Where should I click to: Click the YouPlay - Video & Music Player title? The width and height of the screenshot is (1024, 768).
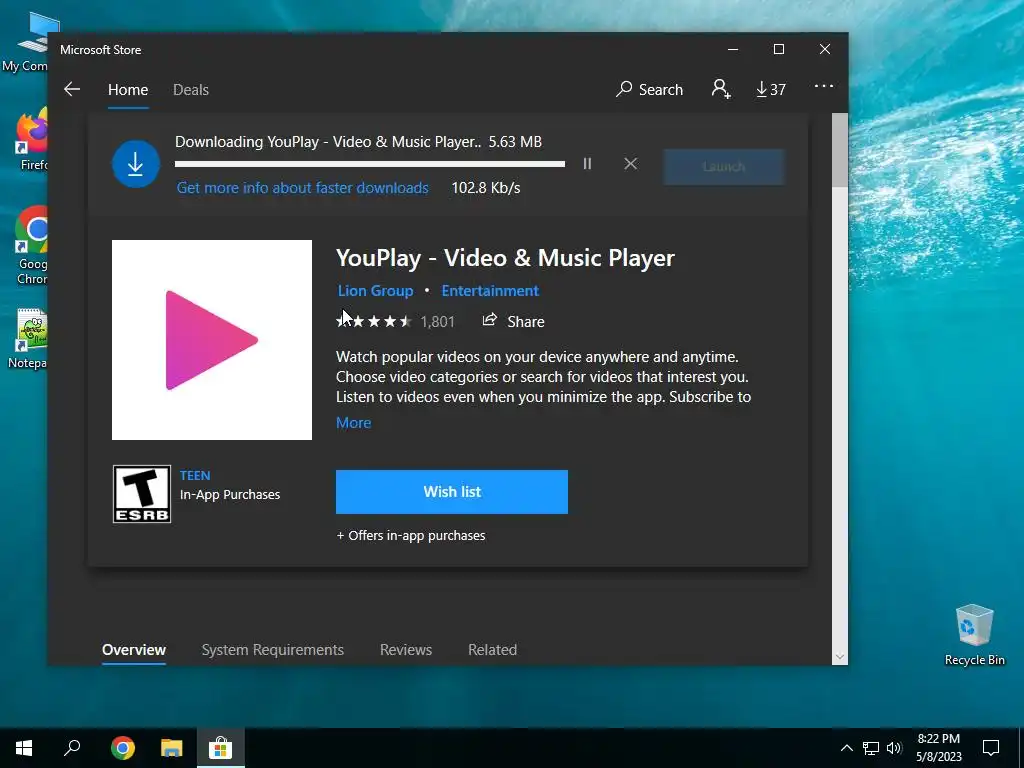(x=505, y=258)
